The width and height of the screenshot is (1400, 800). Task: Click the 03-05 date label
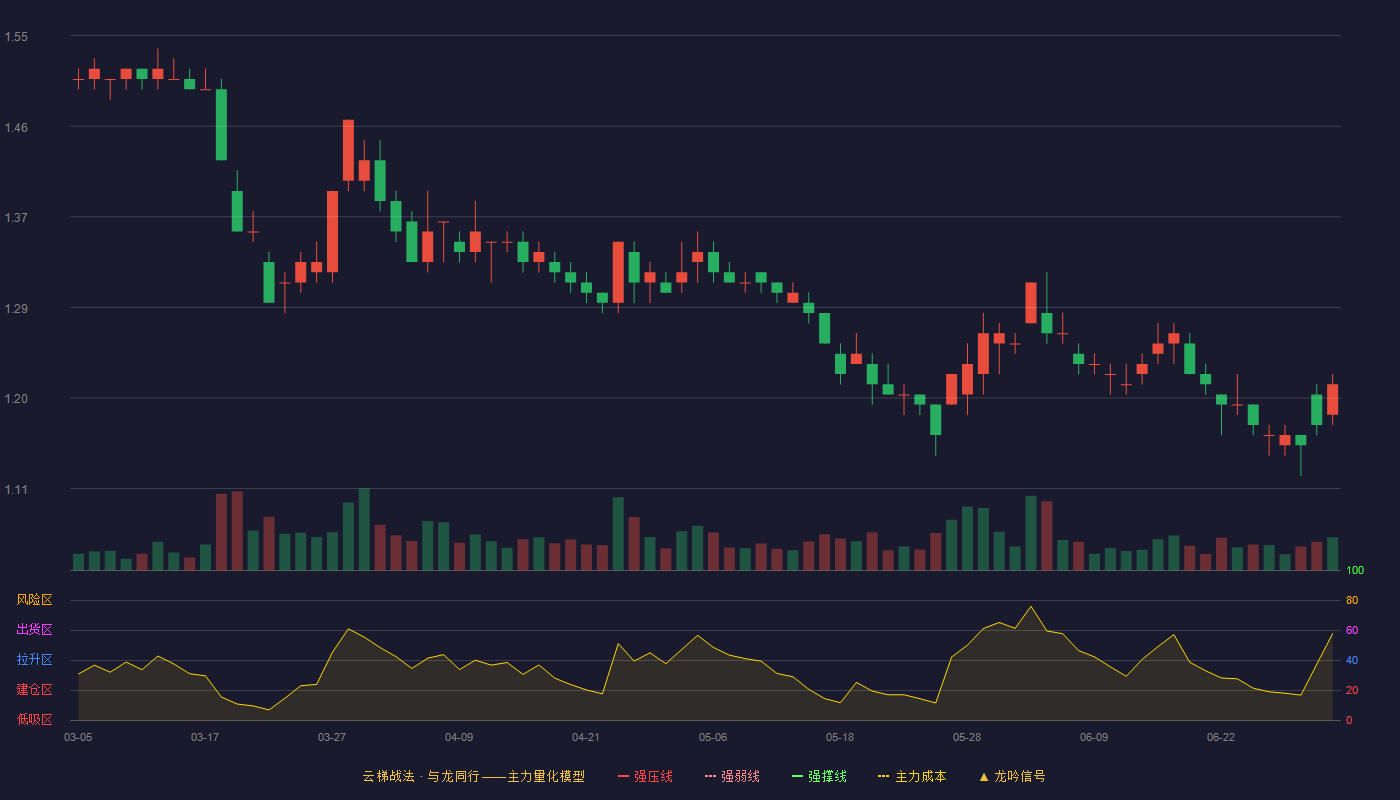click(78, 737)
